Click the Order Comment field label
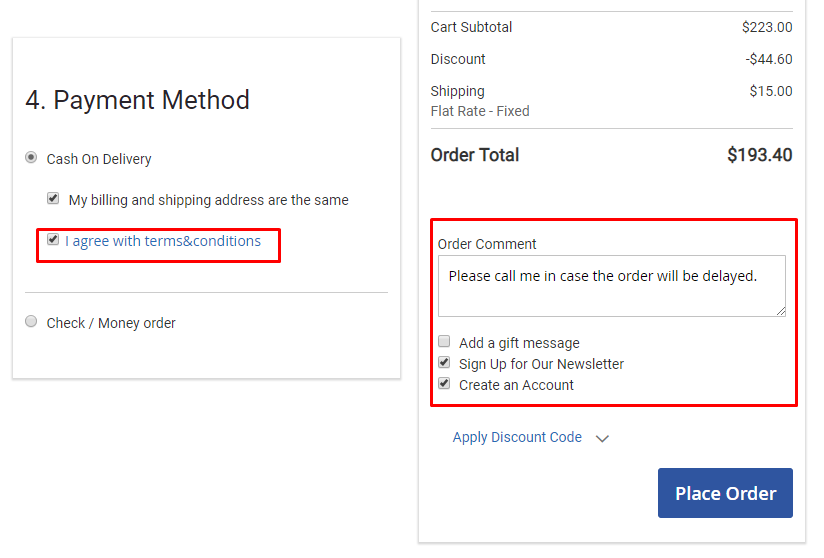 [487, 244]
